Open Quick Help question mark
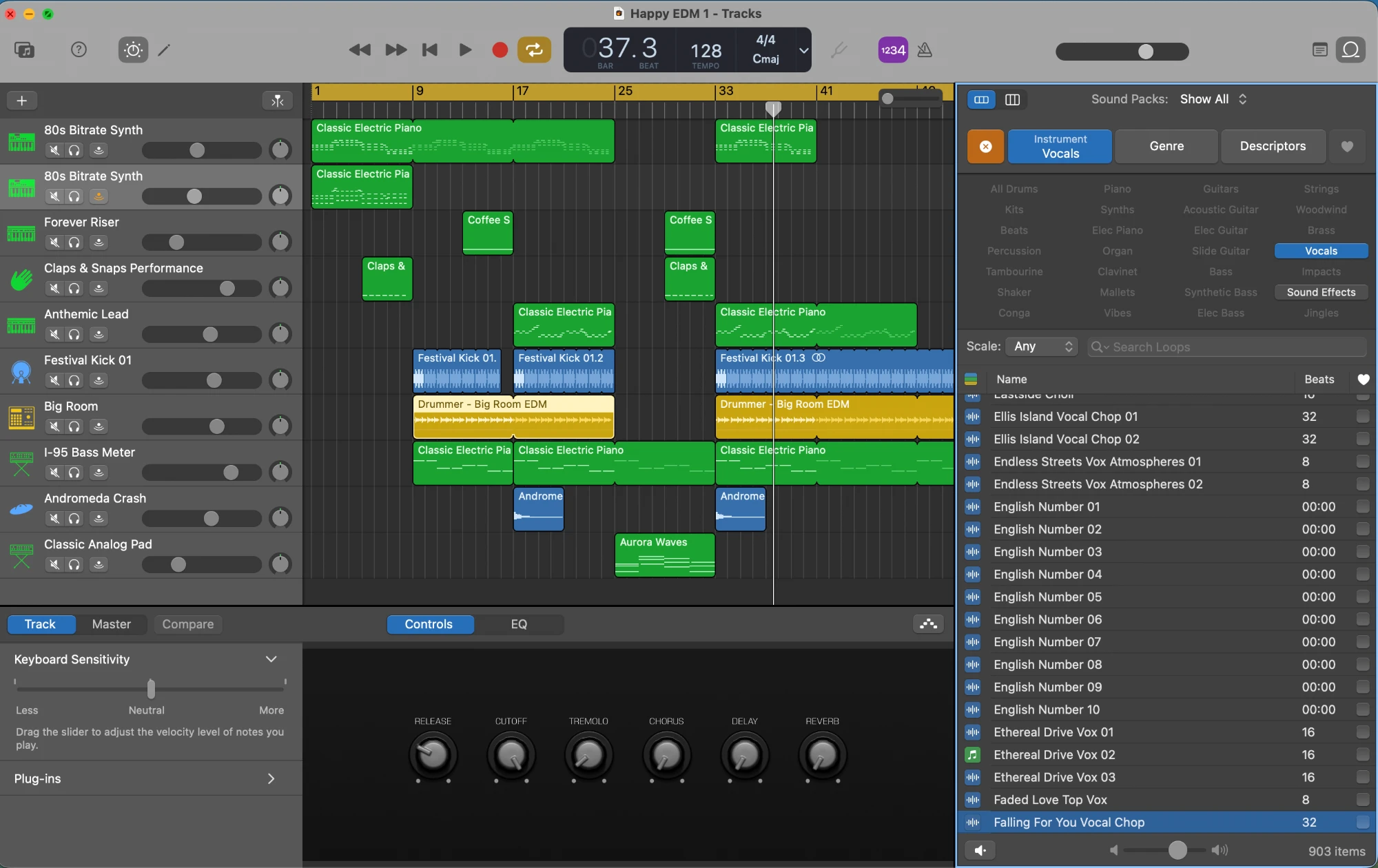Image resolution: width=1378 pixels, height=868 pixels. point(79,50)
